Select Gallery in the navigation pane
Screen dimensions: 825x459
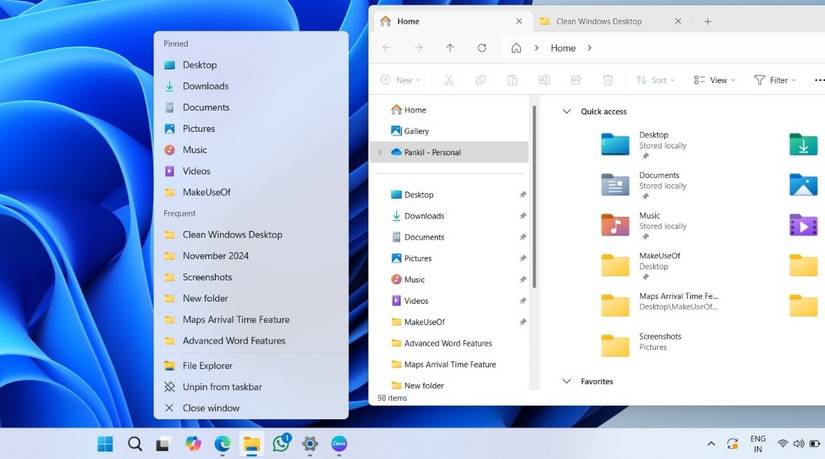[x=450, y=131]
